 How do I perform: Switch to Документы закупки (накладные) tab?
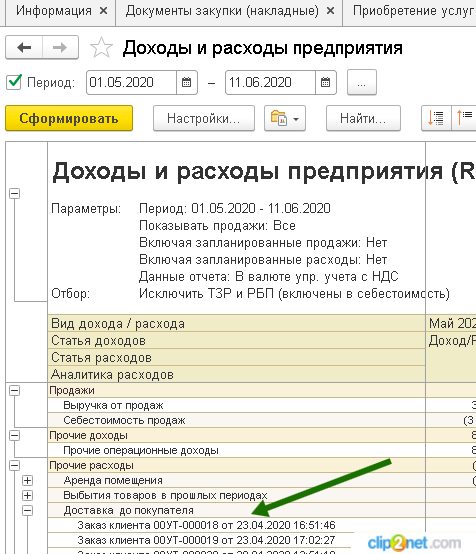coord(222,11)
